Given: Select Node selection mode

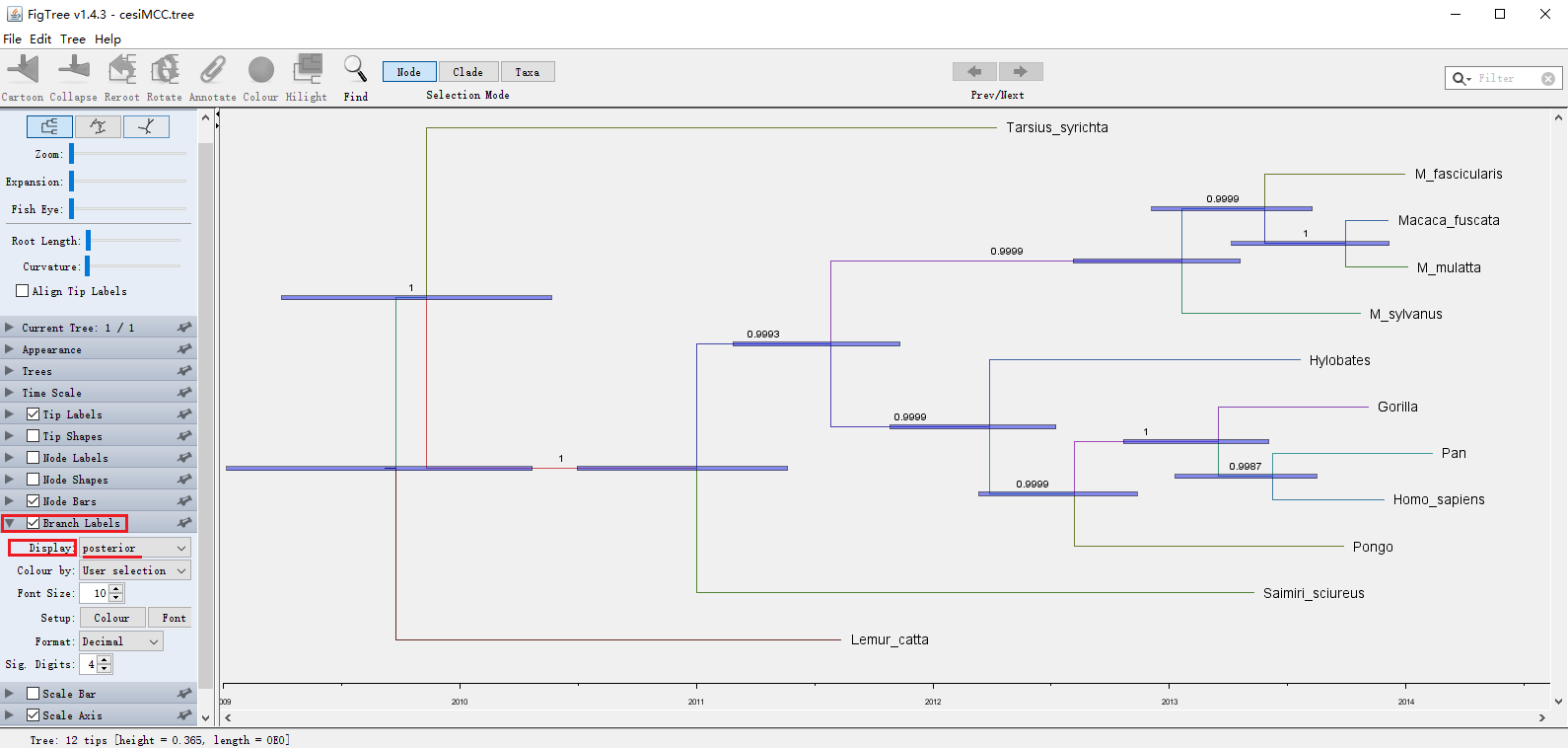Looking at the screenshot, I should coord(409,72).
